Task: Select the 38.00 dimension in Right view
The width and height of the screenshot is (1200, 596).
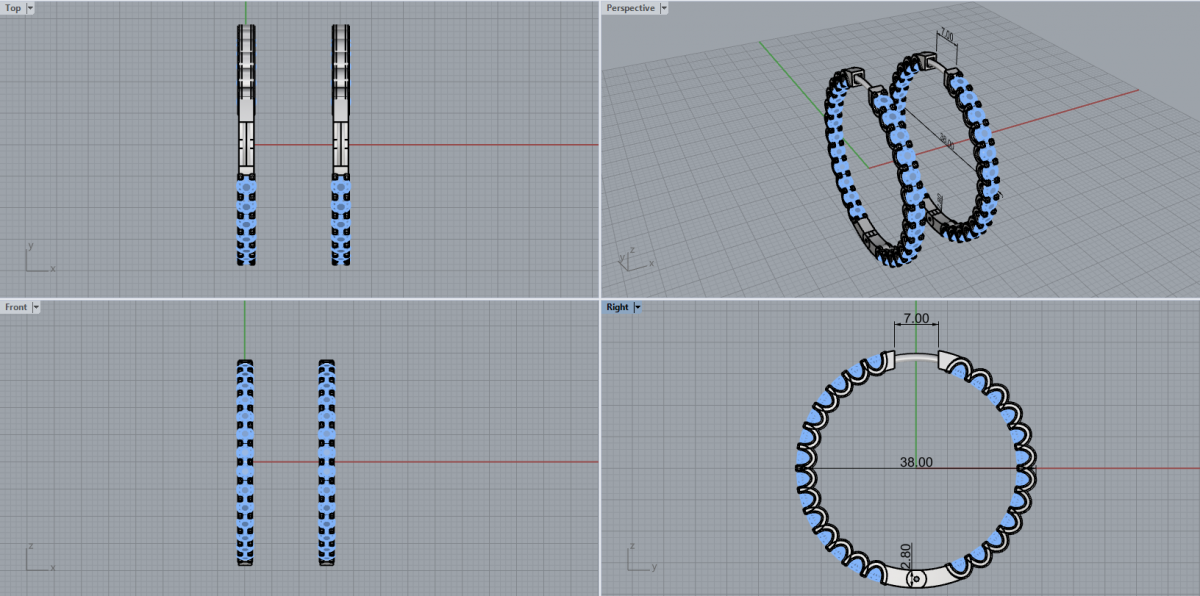Action: click(x=915, y=462)
